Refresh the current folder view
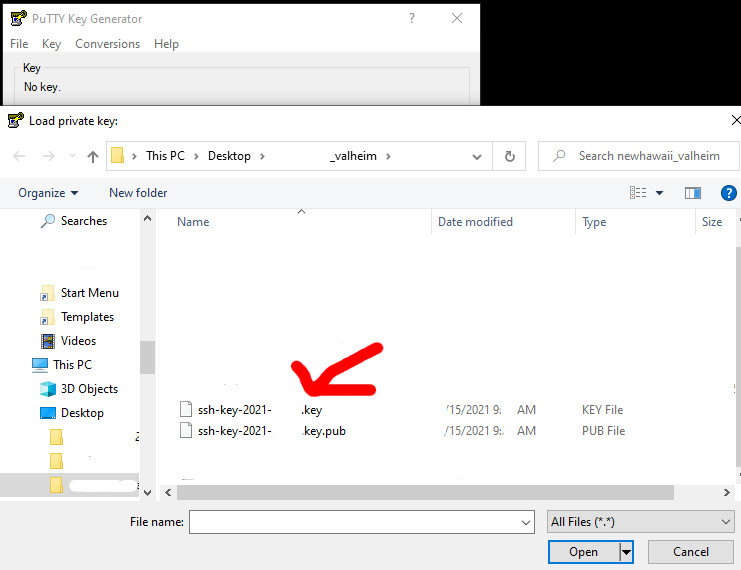 point(509,156)
